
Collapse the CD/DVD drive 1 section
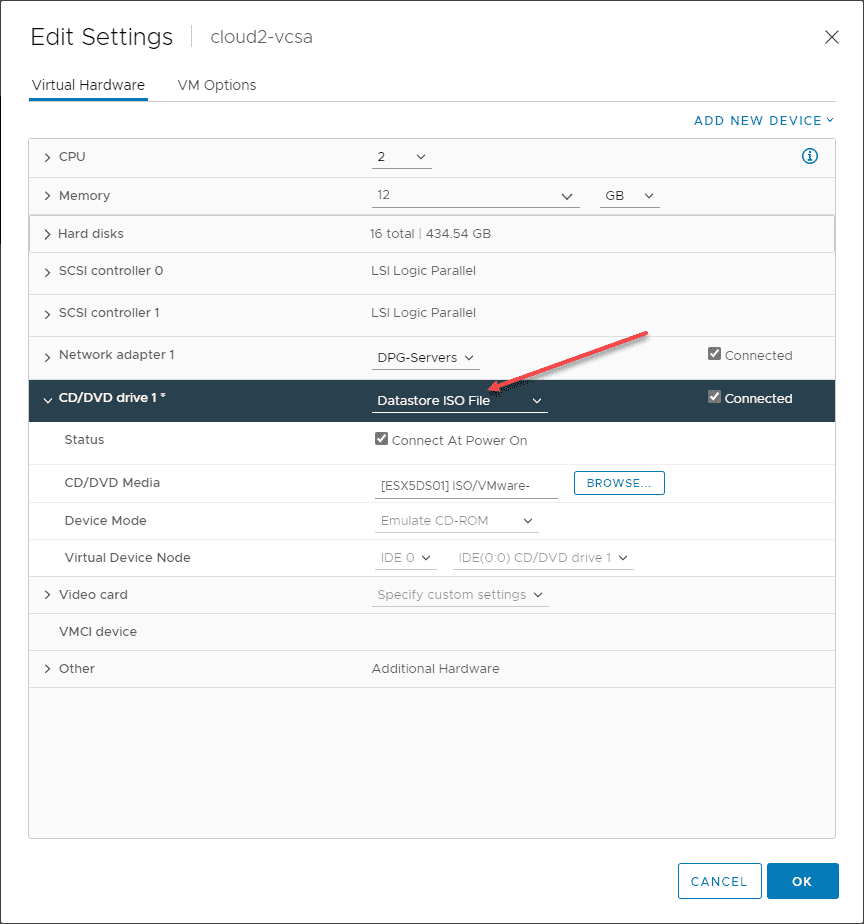tap(47, 399)
